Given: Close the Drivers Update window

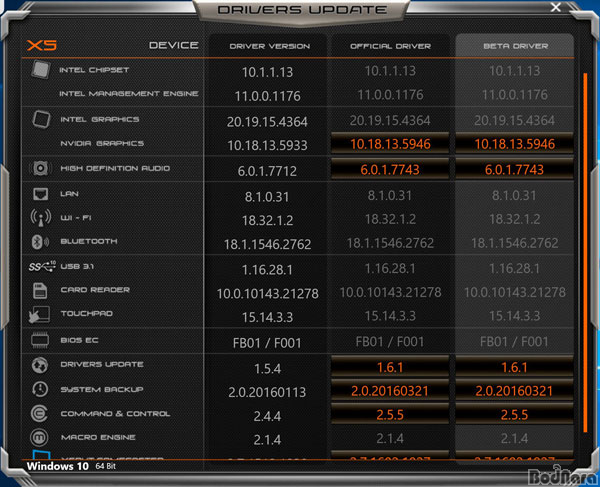Looking at the screenshot, I should point(556,7).
